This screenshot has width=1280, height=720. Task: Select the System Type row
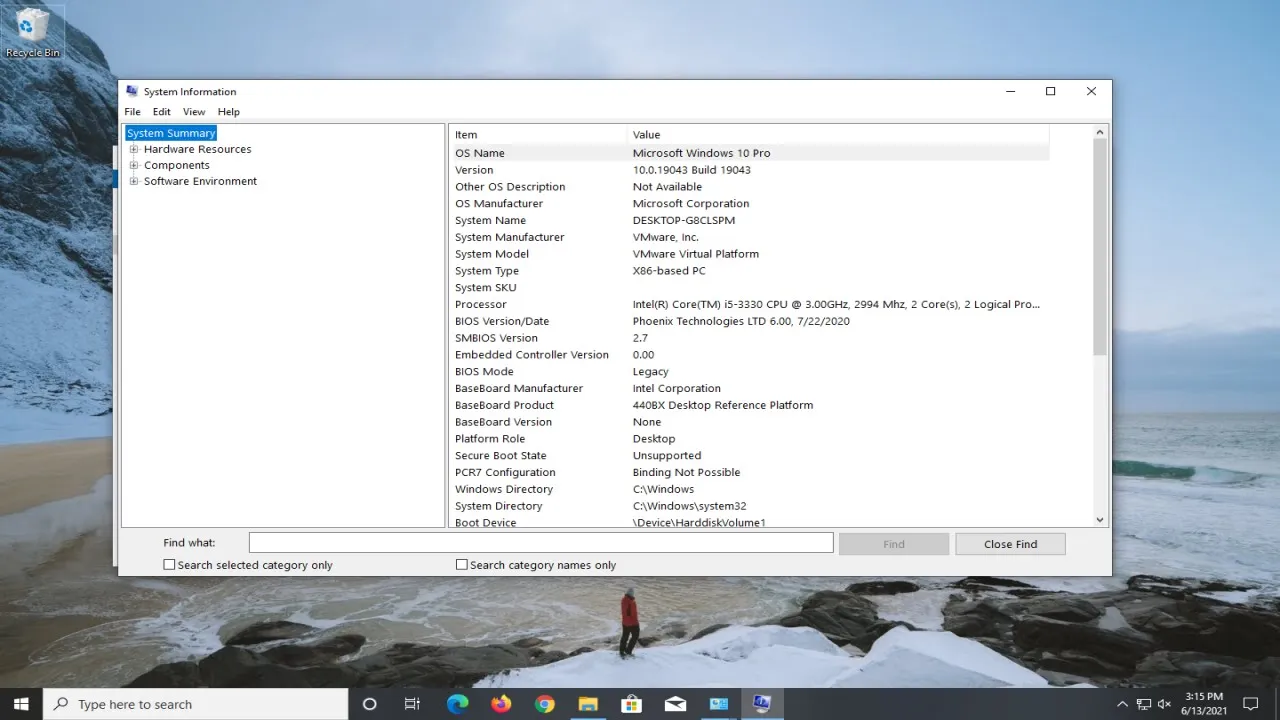[749, 271]
